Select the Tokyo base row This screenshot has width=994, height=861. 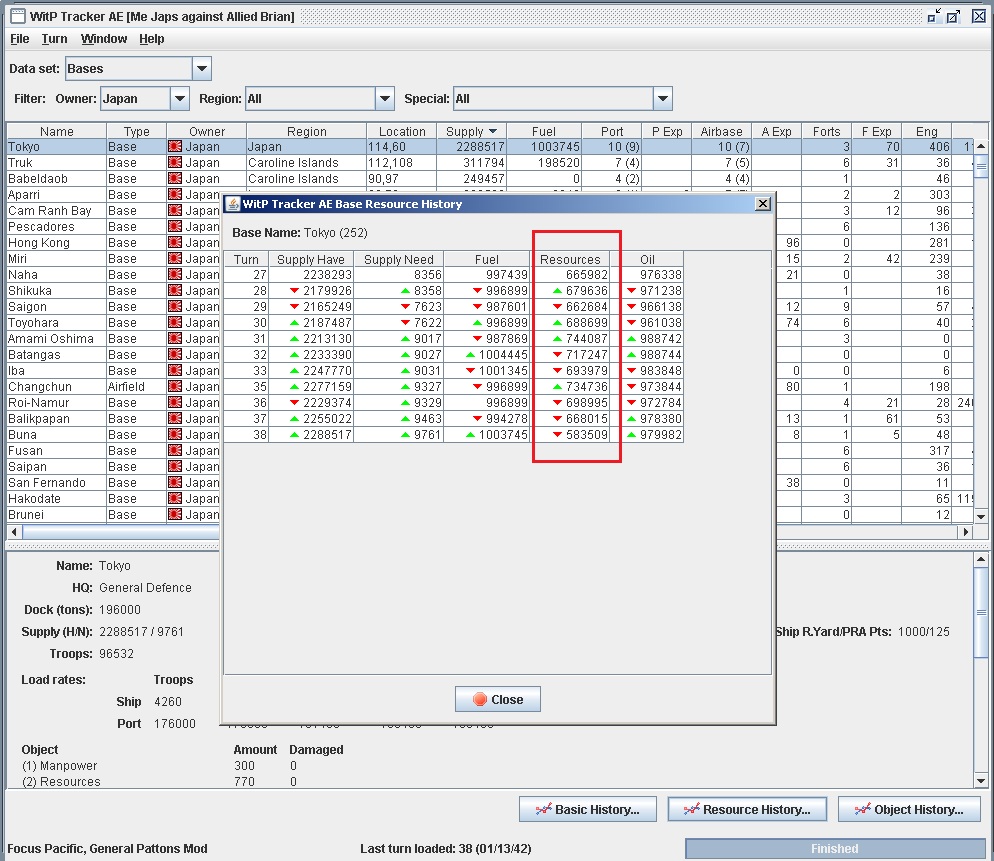(x=488, y=146)
